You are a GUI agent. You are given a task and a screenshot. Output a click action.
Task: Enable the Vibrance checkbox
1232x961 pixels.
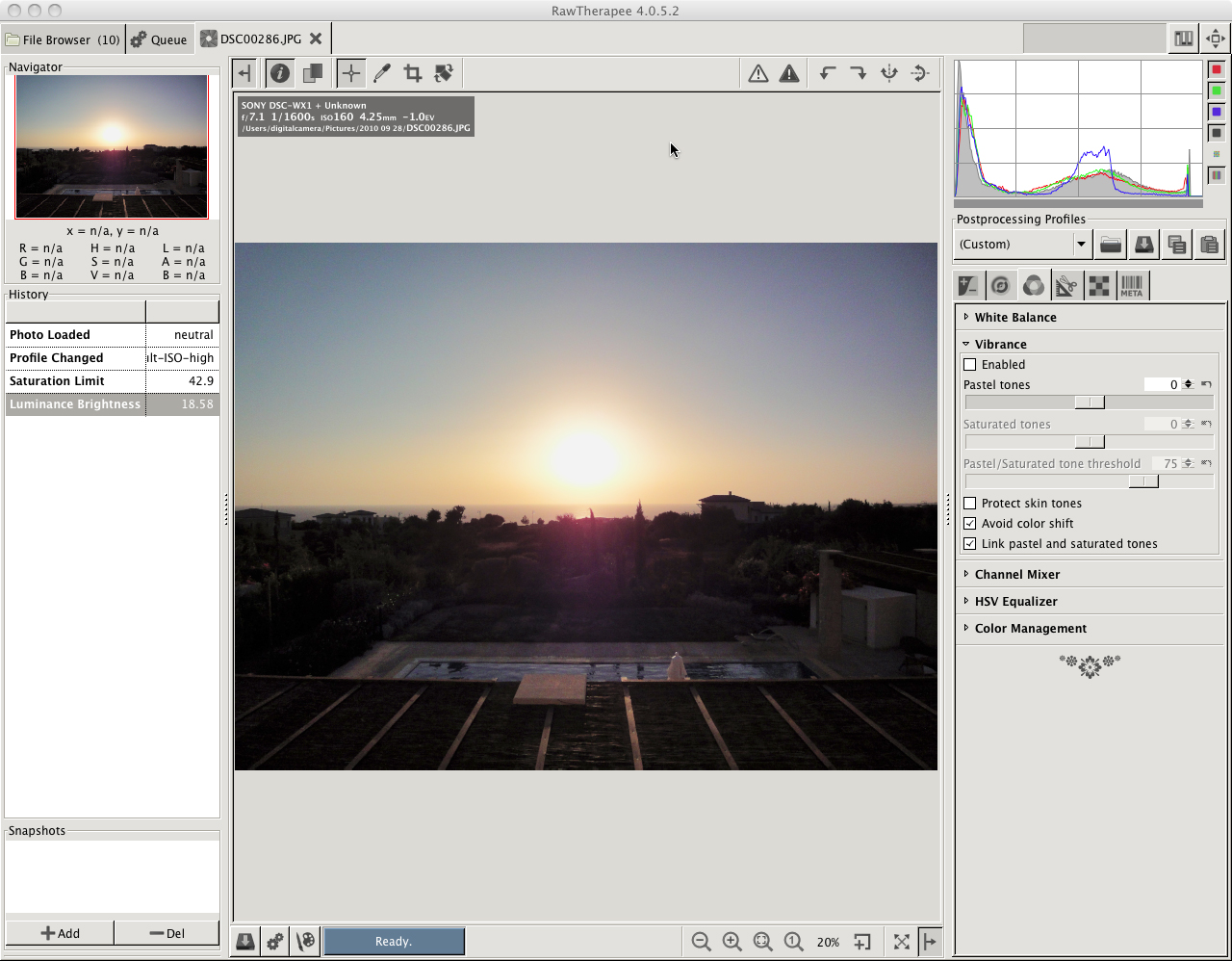(970, 365)
